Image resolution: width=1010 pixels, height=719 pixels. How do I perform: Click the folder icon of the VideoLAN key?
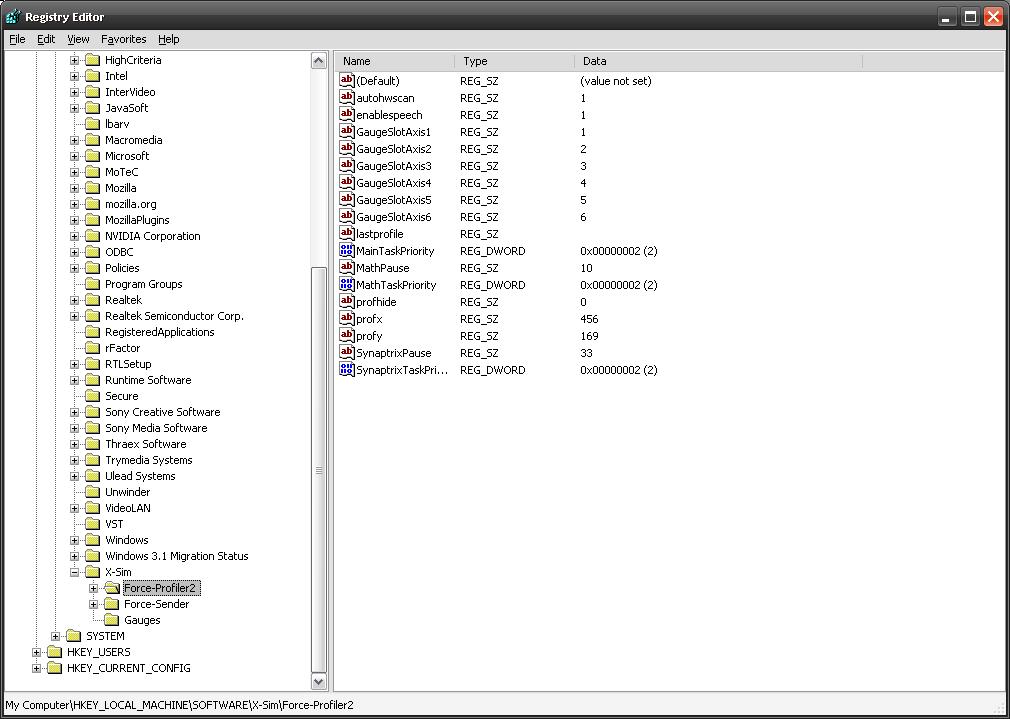(93, 508)
